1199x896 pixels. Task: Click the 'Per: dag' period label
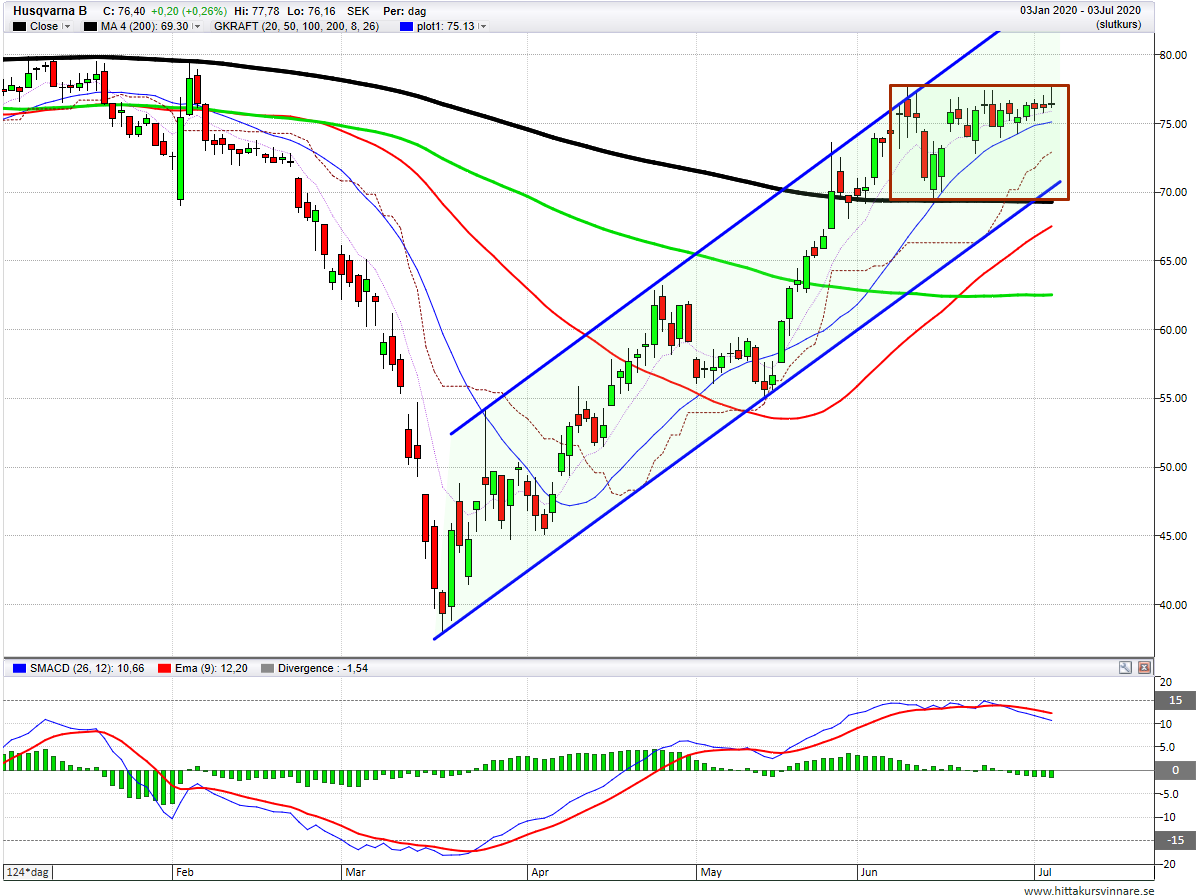pyautogui.click(x=405, y=11)
